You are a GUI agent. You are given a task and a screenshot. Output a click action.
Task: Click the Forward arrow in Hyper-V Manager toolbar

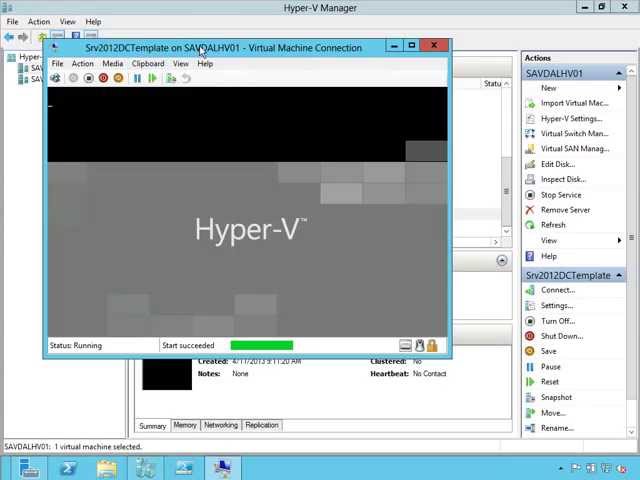[x=23, y=37]
